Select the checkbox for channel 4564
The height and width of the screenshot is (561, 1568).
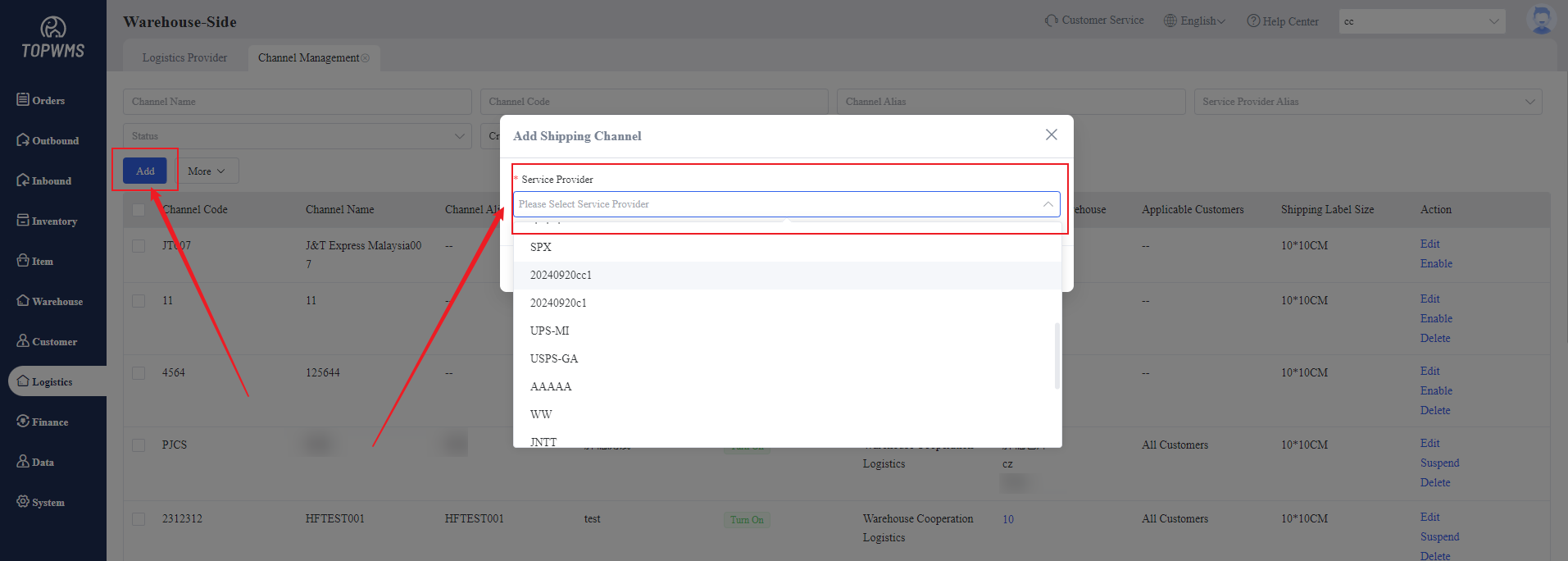[x=139, y=373]
